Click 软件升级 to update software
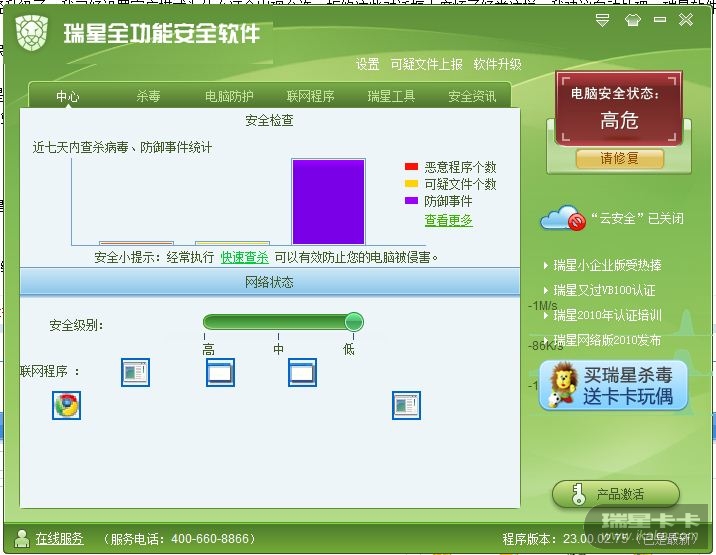716x555 pixels. 497,64
